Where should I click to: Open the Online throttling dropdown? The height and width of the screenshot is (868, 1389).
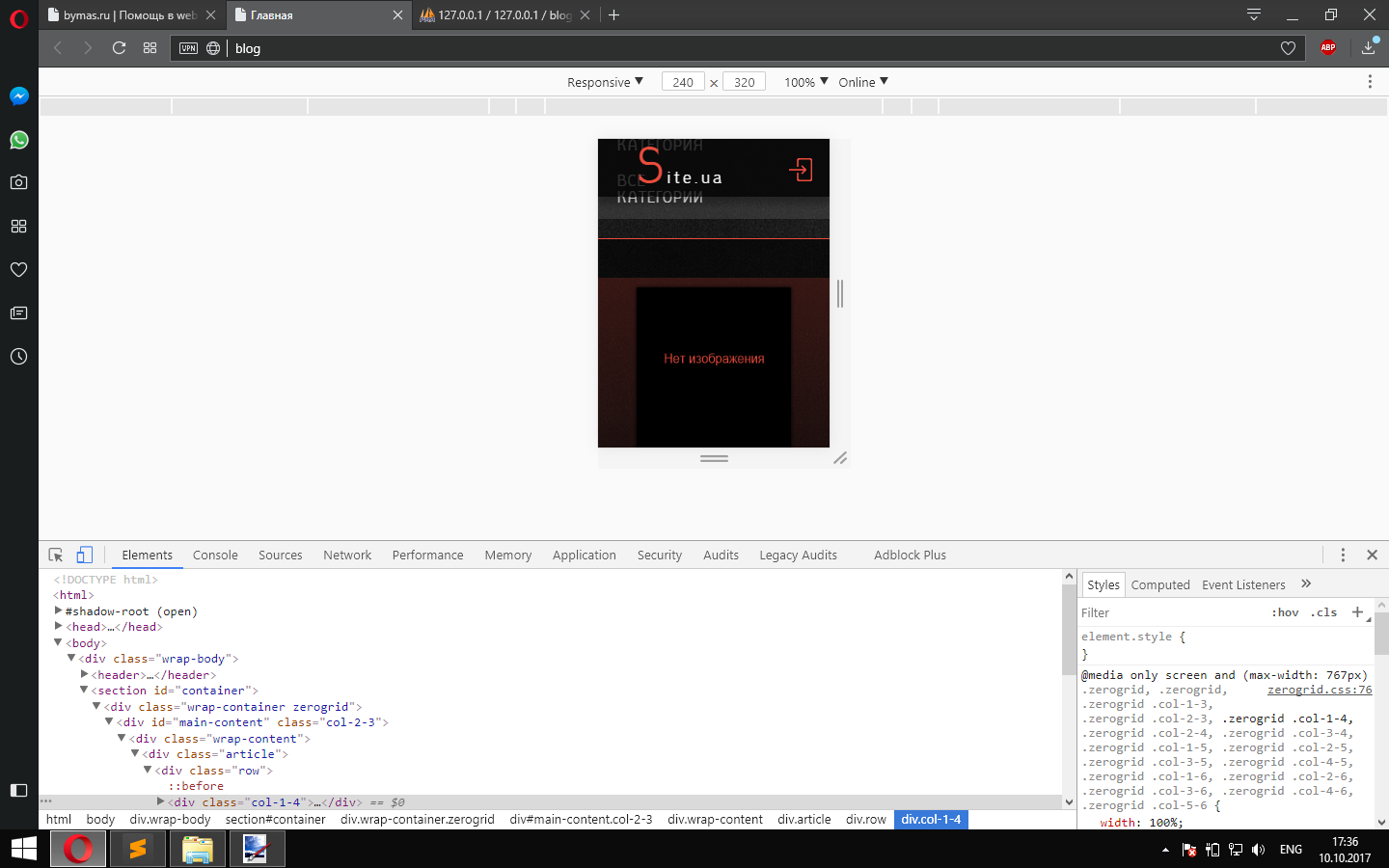tap(862, 82)
